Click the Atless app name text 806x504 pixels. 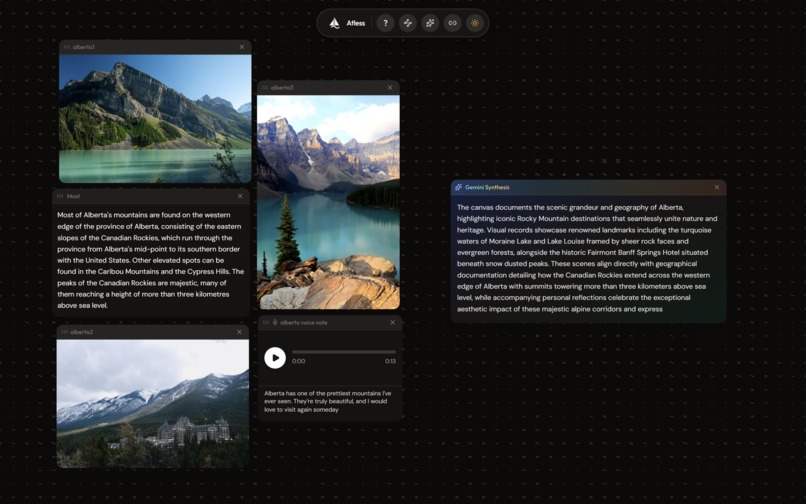tap(356, 23)
